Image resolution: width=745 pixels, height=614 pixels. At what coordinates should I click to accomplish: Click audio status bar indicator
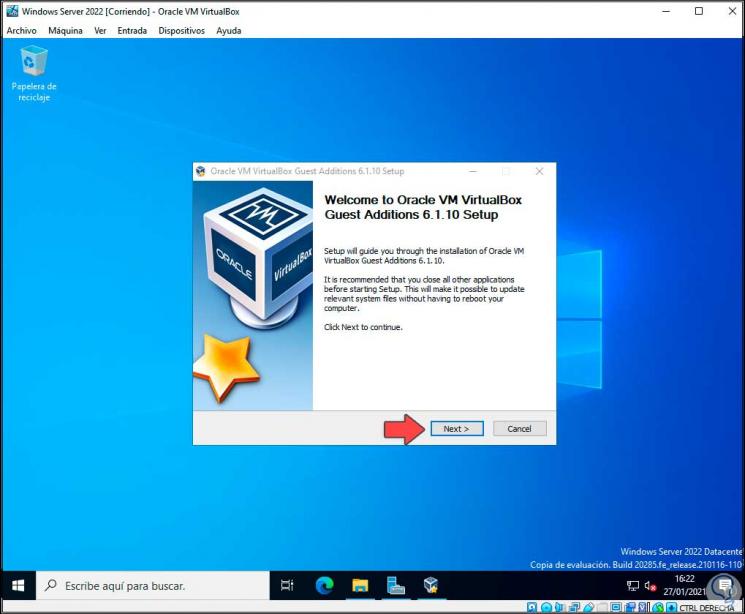pyautogui.click(x=559, y=607)
